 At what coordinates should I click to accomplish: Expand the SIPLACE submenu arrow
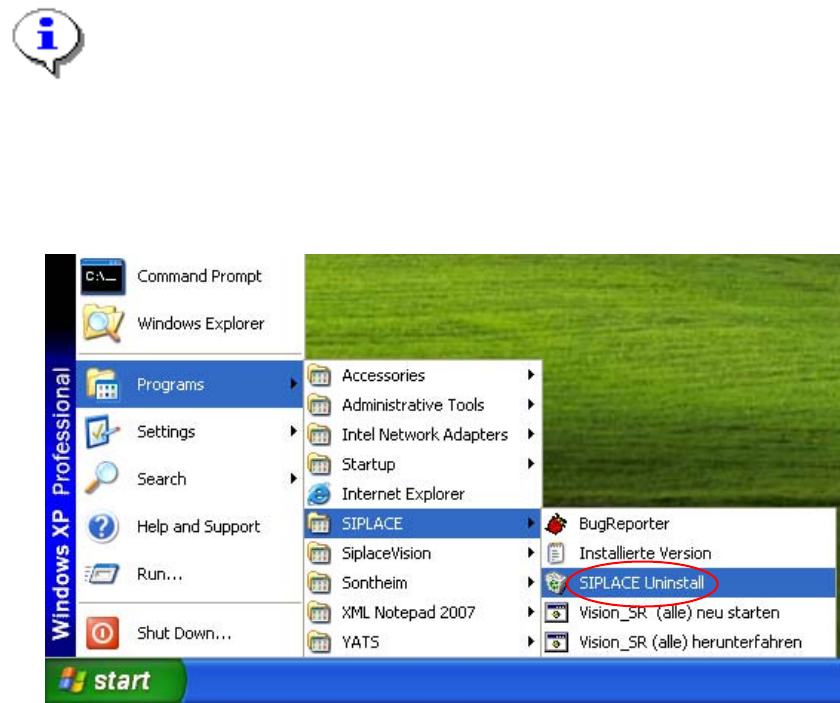point(530,522)
